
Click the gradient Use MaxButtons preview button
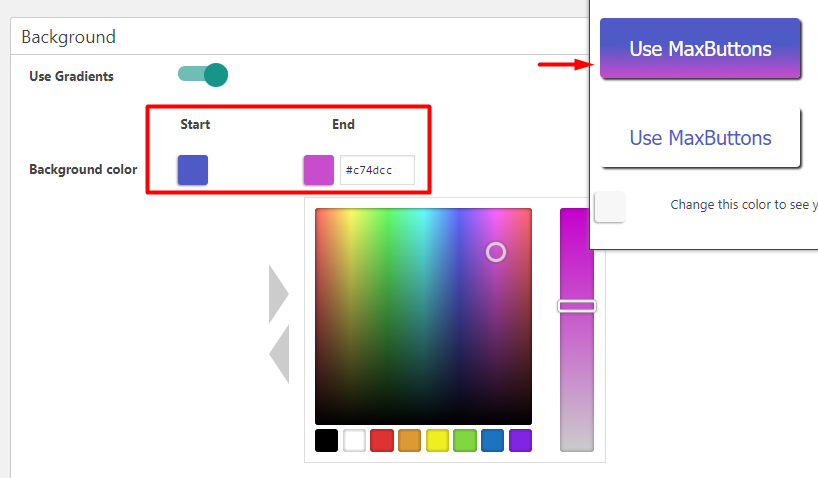[x=700, y=49]
